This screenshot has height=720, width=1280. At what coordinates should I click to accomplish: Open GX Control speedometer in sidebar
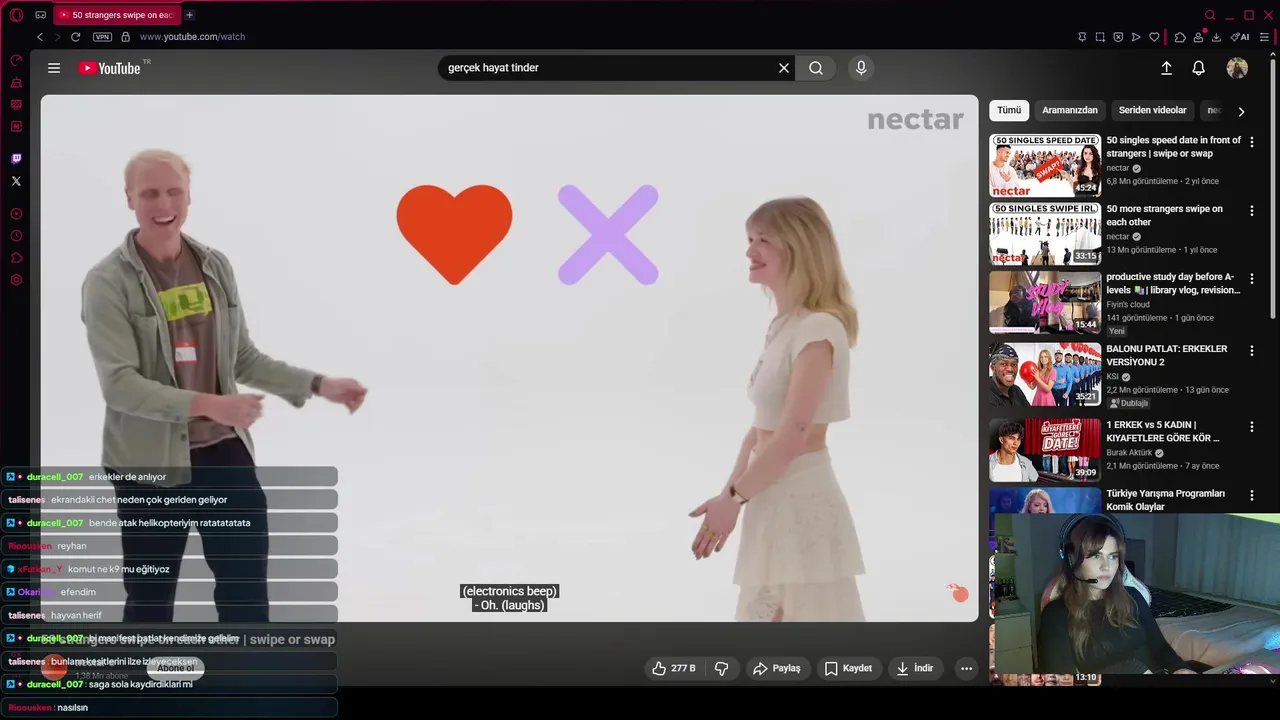(16, 60)
